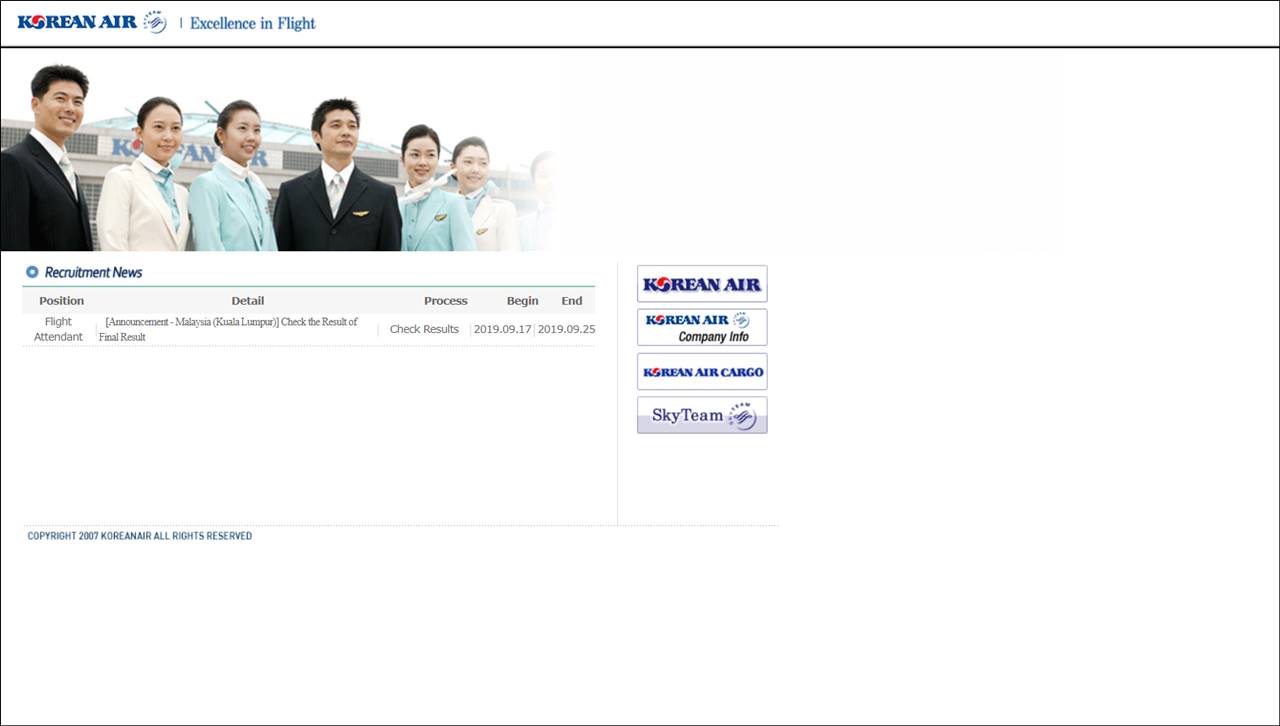This screenshot has height=726, width=1280.
Task: Click the SkyTeam emblem beside the header logo
Action: (155, 22)
